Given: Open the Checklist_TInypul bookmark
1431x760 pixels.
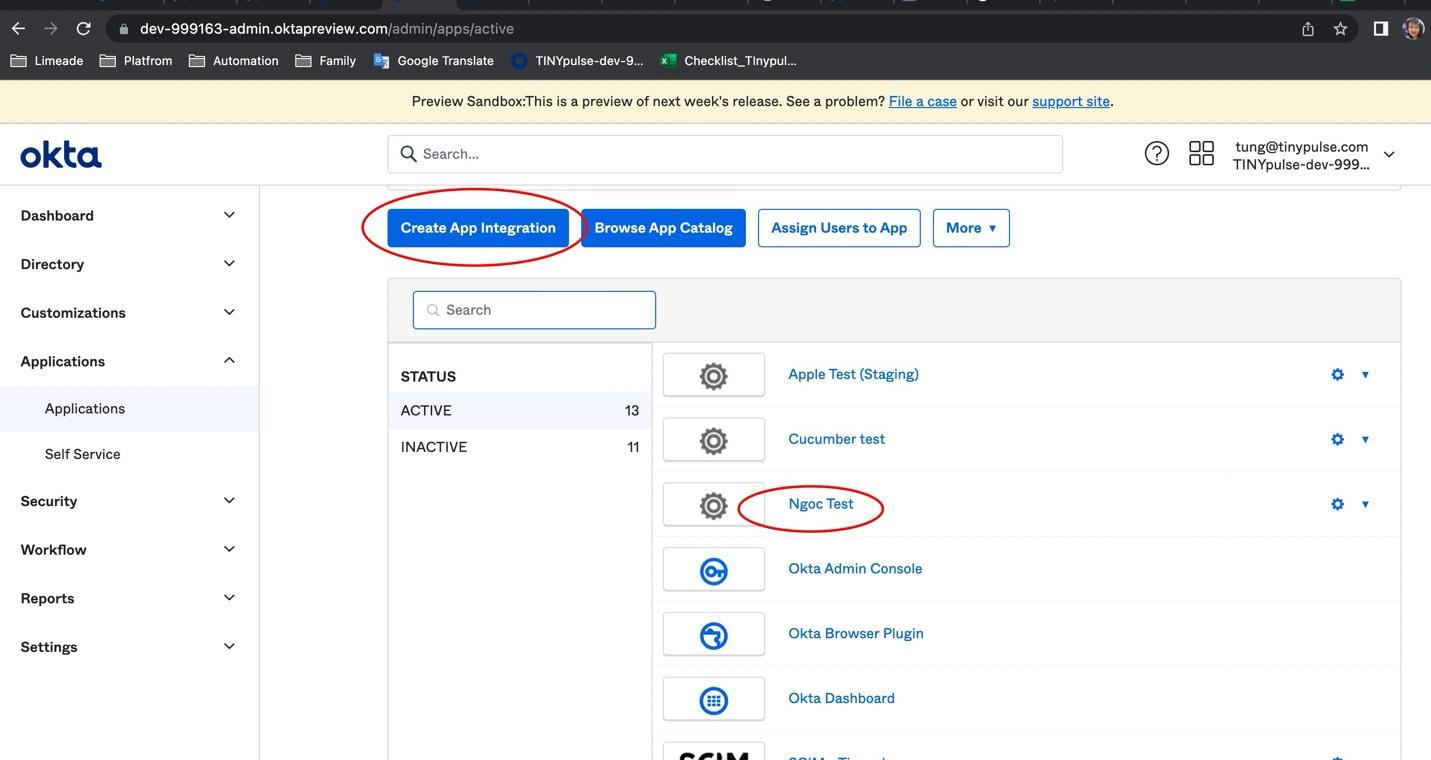Looking at the screenshot, I should (x=728, y=61).
